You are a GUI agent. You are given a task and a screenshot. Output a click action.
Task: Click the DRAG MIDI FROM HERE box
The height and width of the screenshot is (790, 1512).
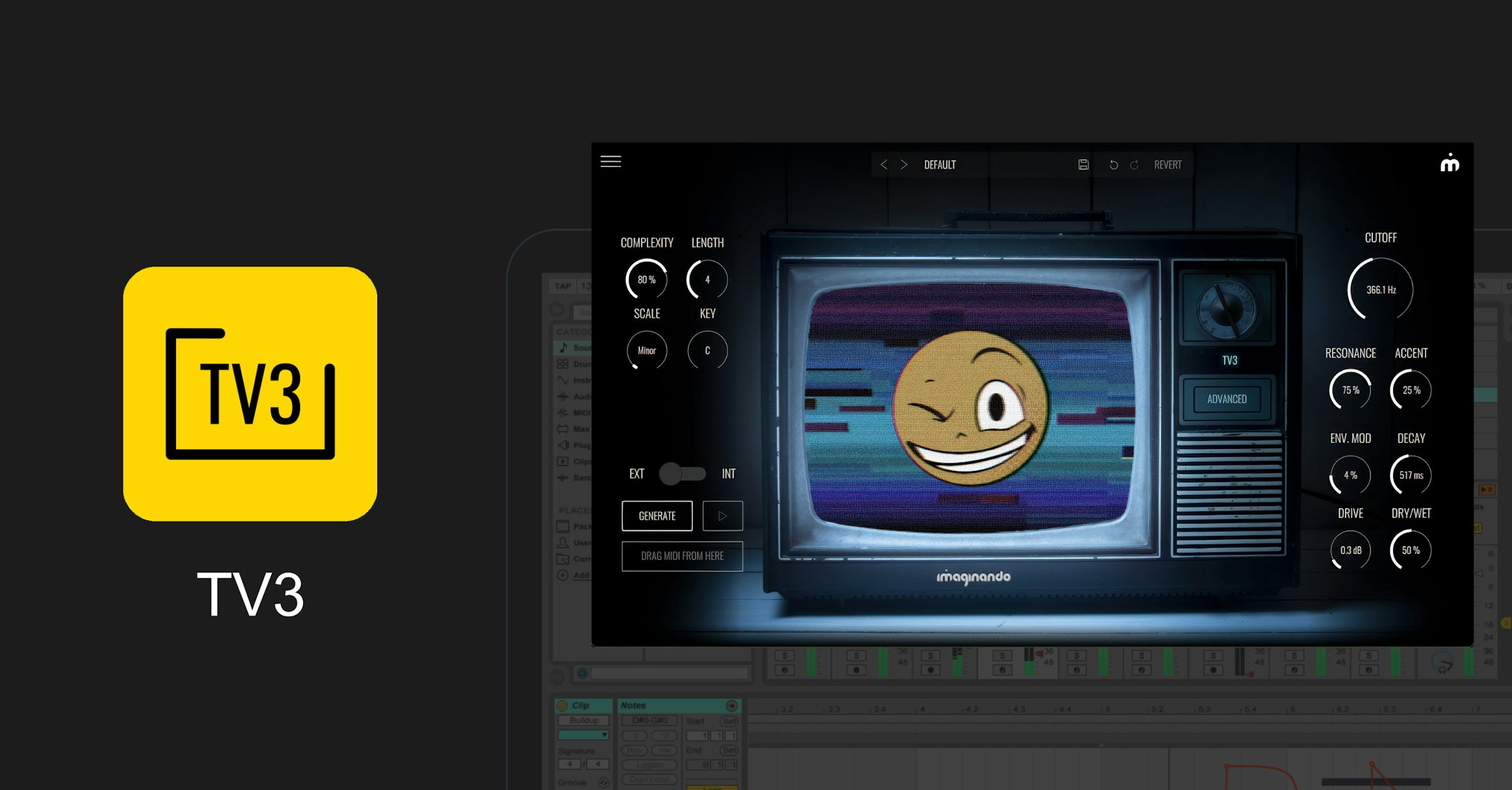click(682, 556)
